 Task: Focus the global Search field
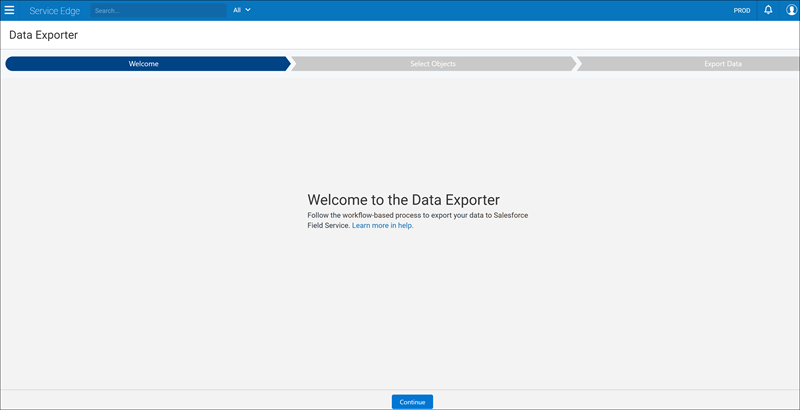coord(158,10)
